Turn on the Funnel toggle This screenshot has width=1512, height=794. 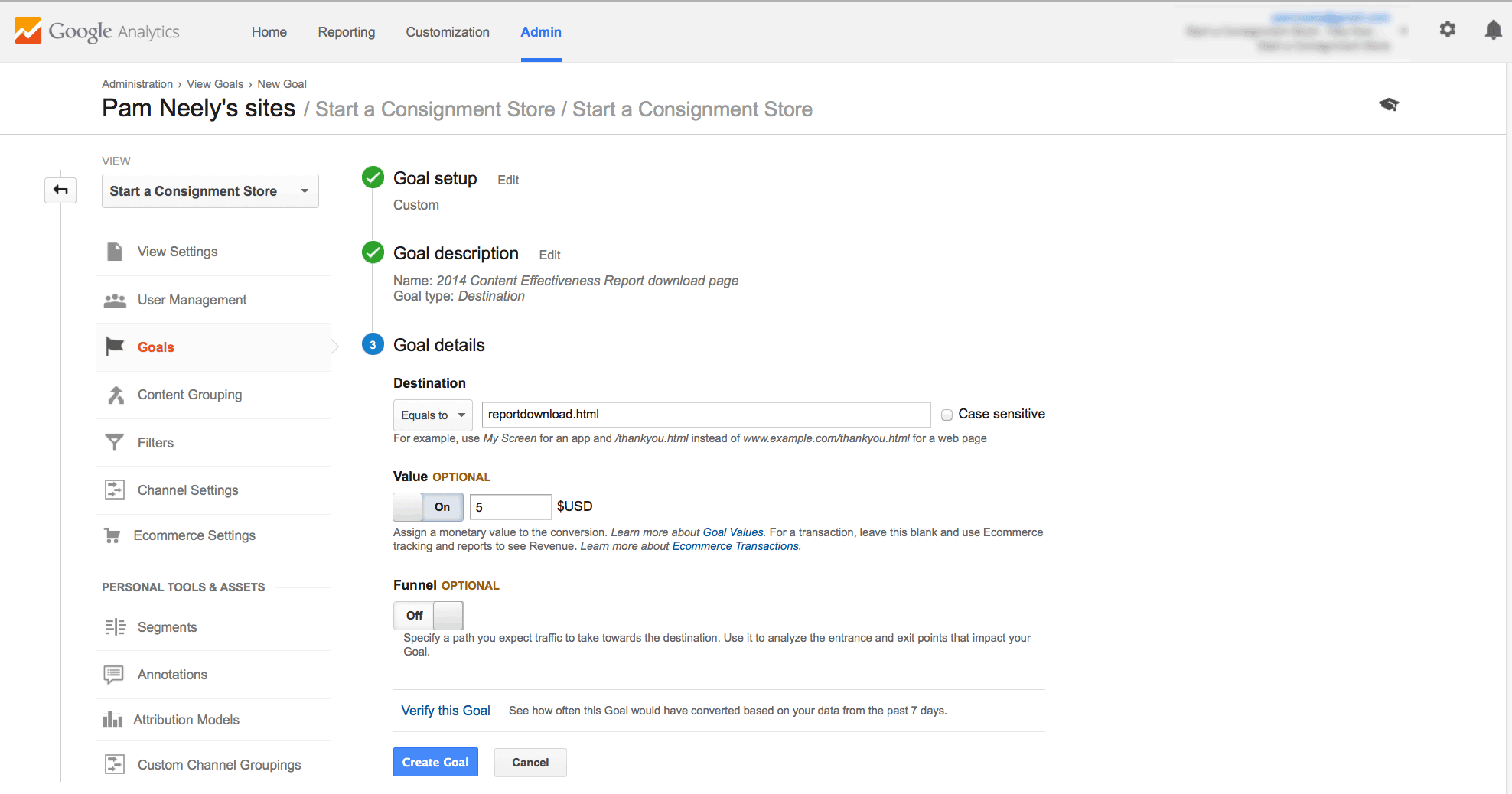428,616
